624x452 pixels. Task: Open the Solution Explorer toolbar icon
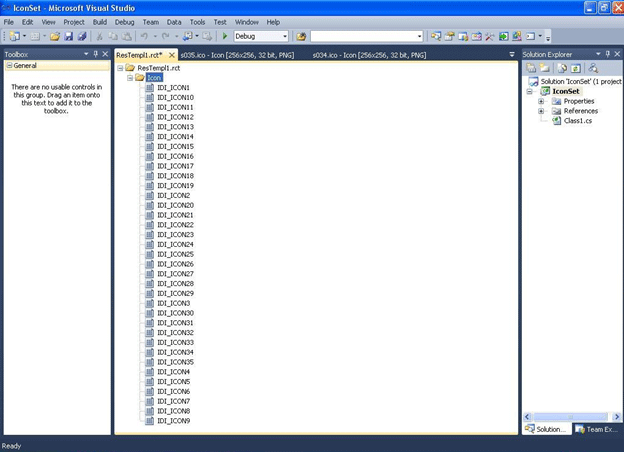(x=436, y=36)
